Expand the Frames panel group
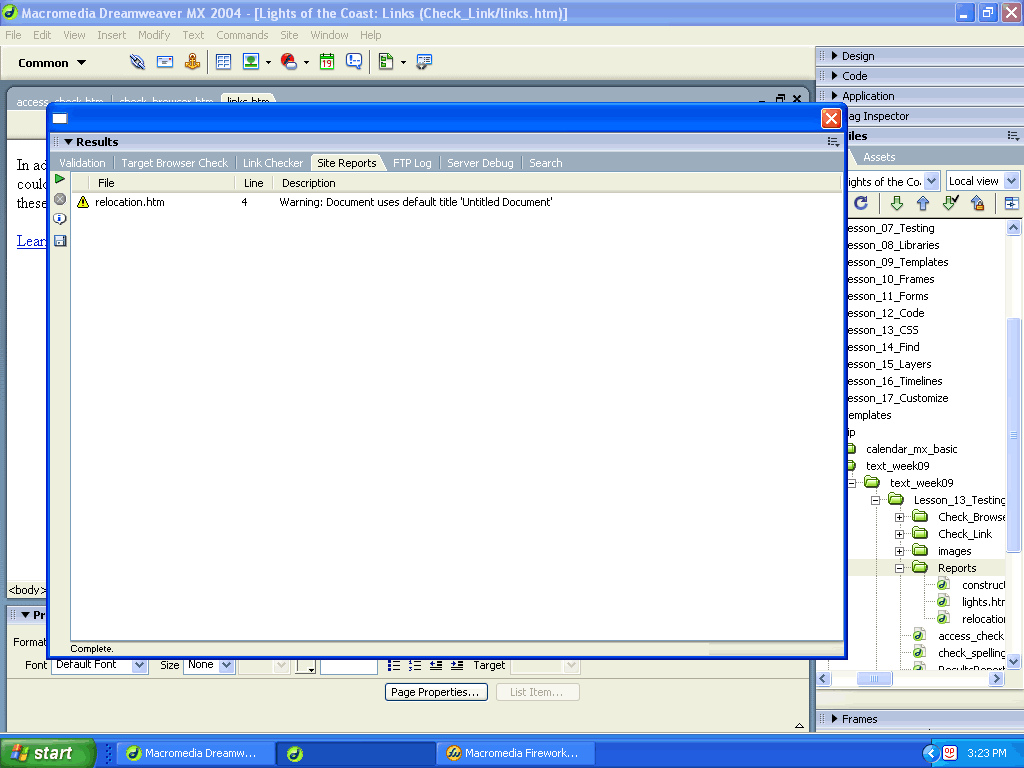Viewport: 1024px width, 768px height. click(834, 718)
